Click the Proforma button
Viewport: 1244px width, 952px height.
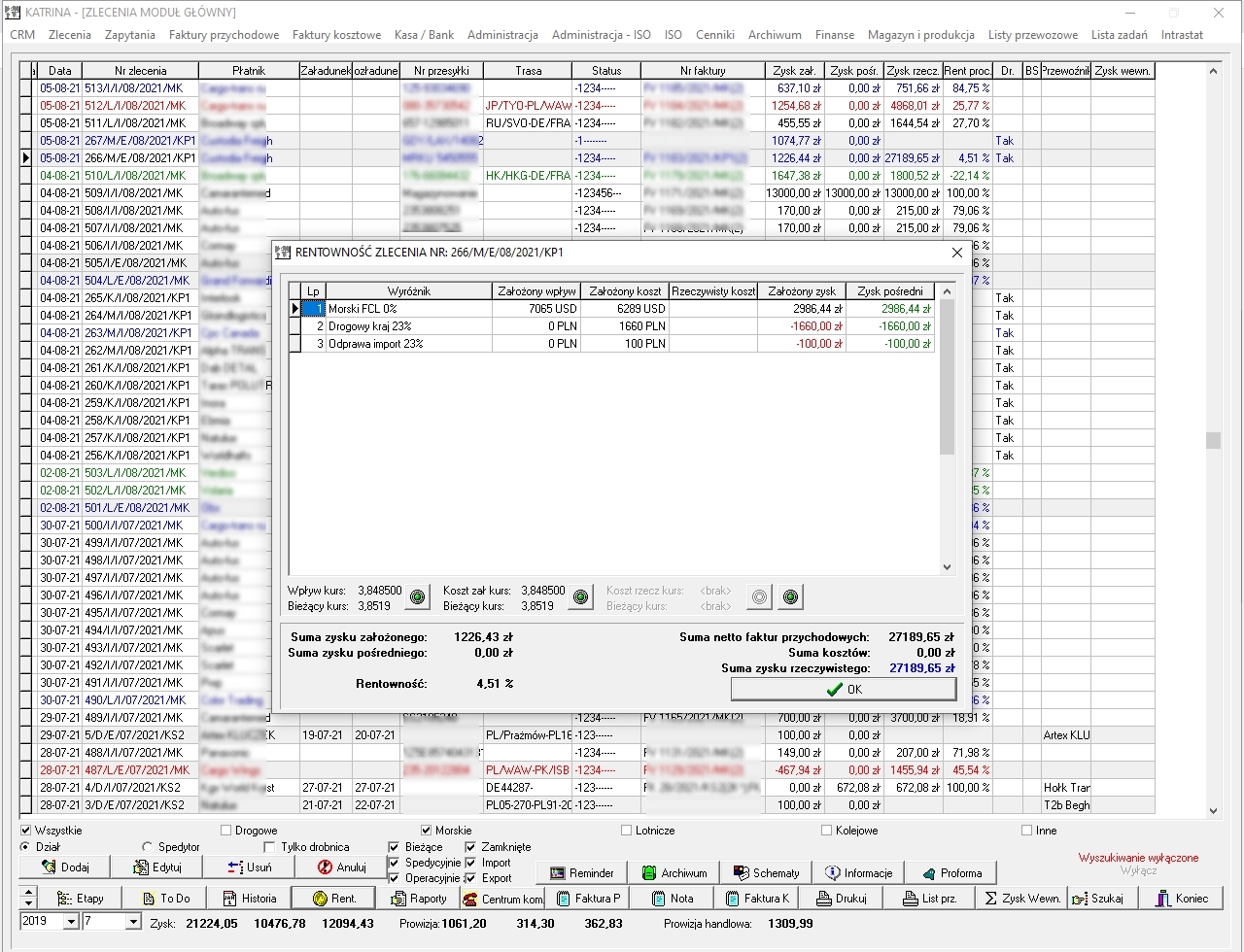pyautogui.click(x=951, y=872)
